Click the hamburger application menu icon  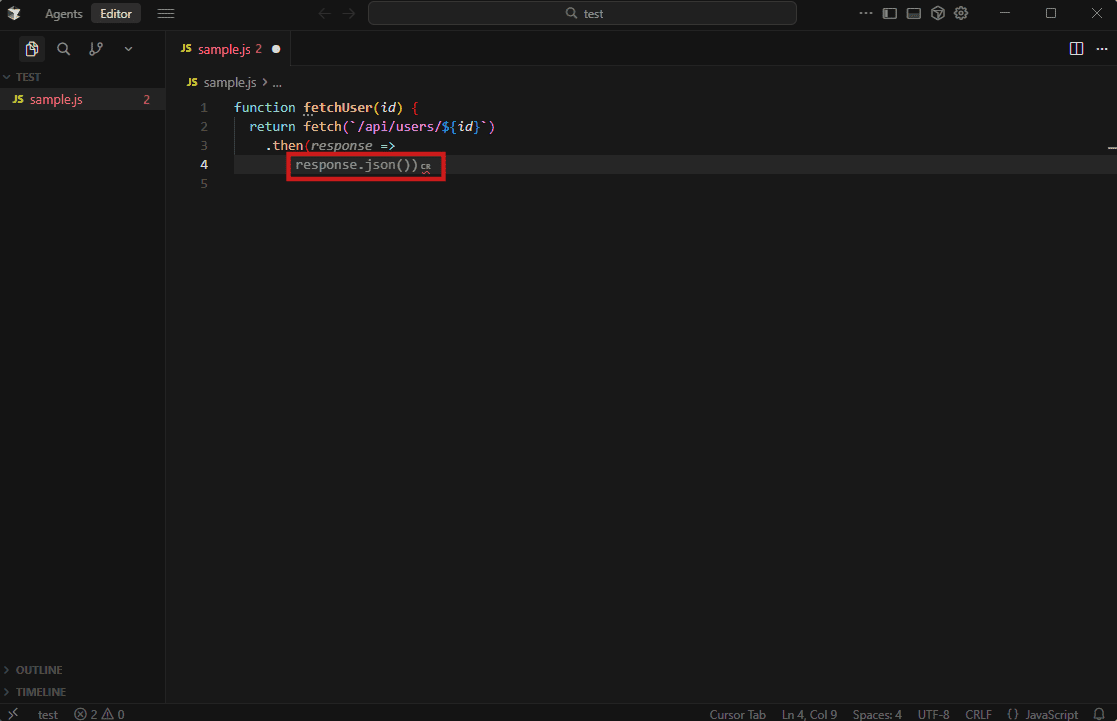tap(166, 14)
